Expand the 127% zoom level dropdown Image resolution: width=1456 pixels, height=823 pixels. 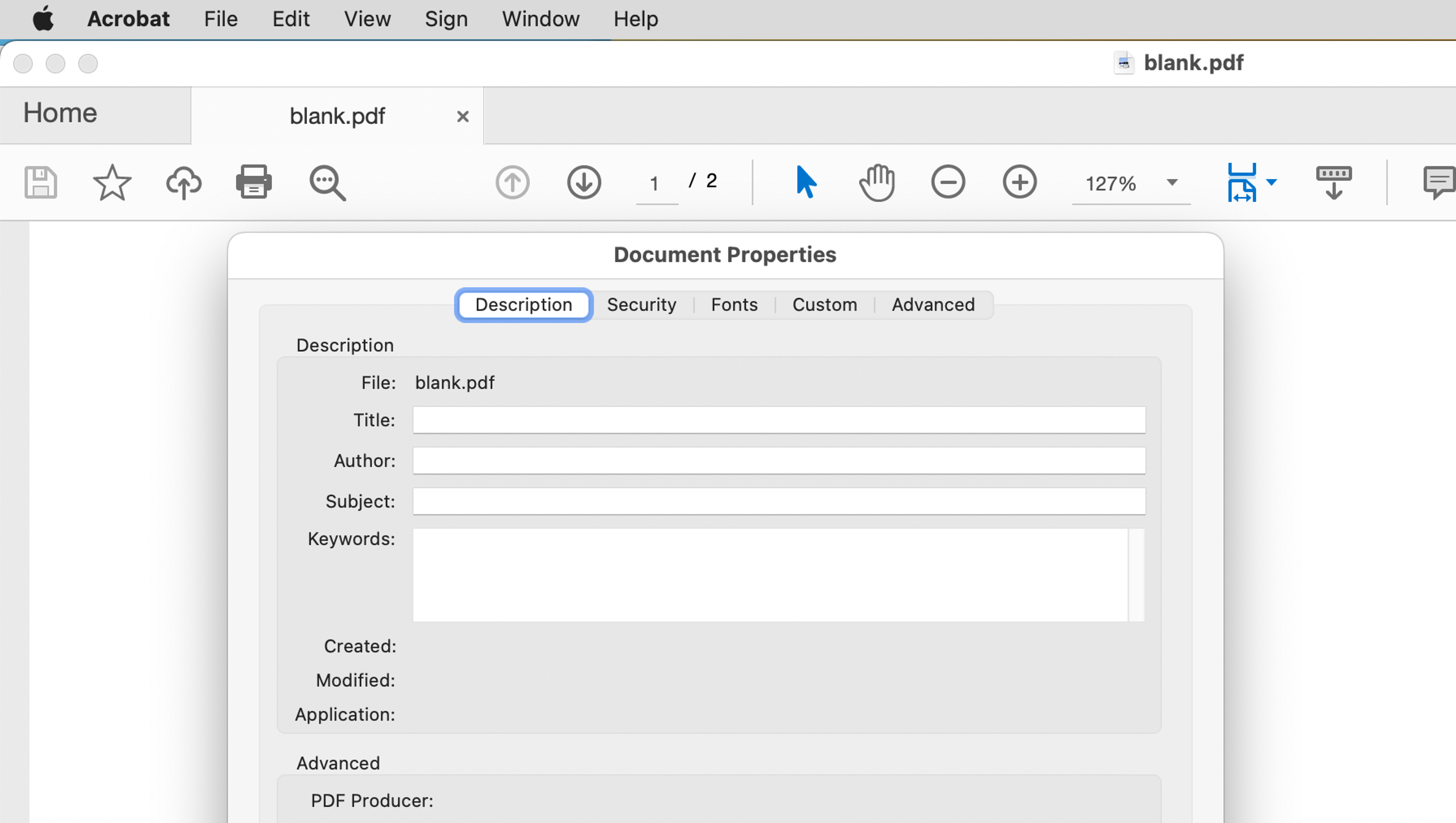[x=1172, y=182]
